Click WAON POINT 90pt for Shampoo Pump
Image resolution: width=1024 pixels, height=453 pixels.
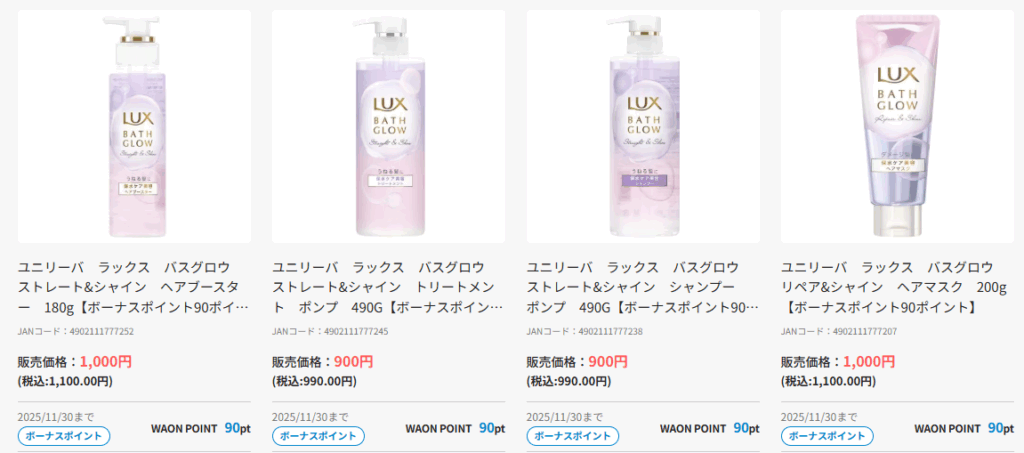710,428
